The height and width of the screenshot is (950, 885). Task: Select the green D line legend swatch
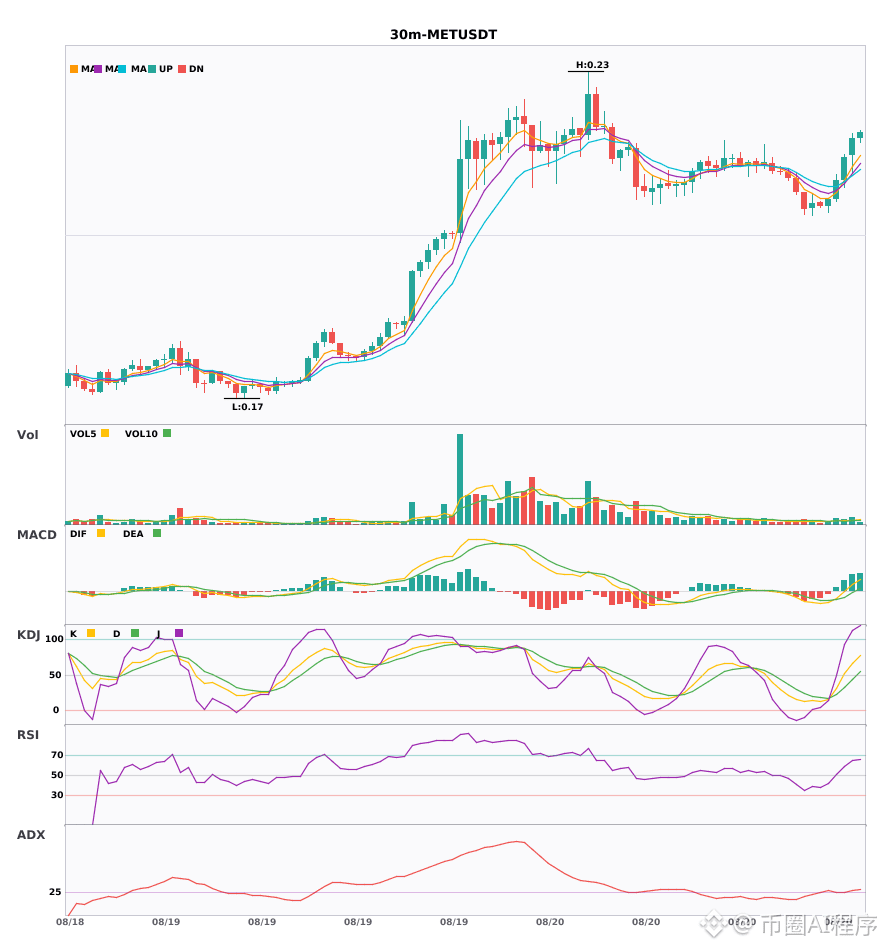pos(135,633)
